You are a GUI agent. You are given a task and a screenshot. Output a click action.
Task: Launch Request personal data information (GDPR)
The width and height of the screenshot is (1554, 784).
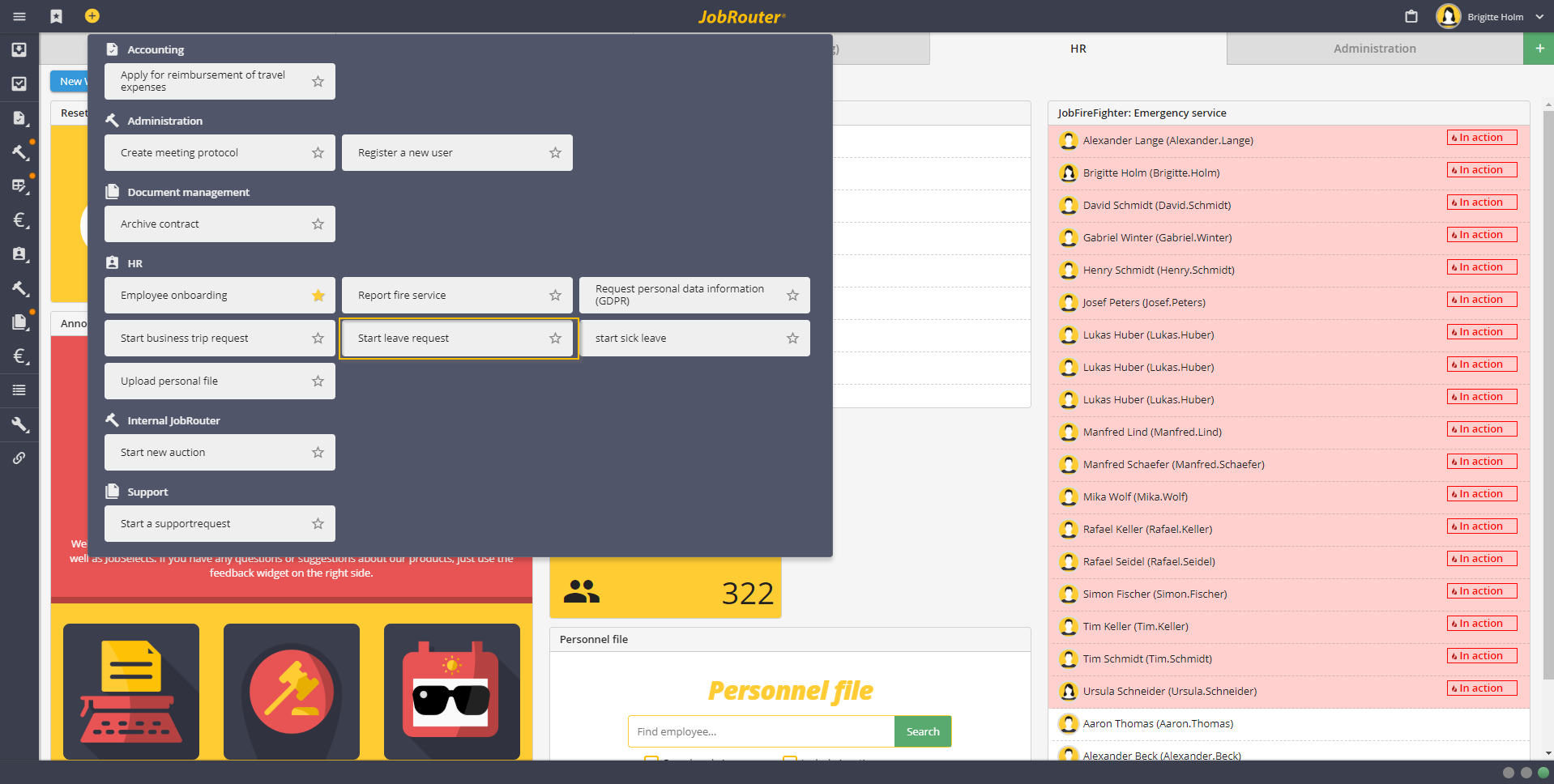coord(694,295)
